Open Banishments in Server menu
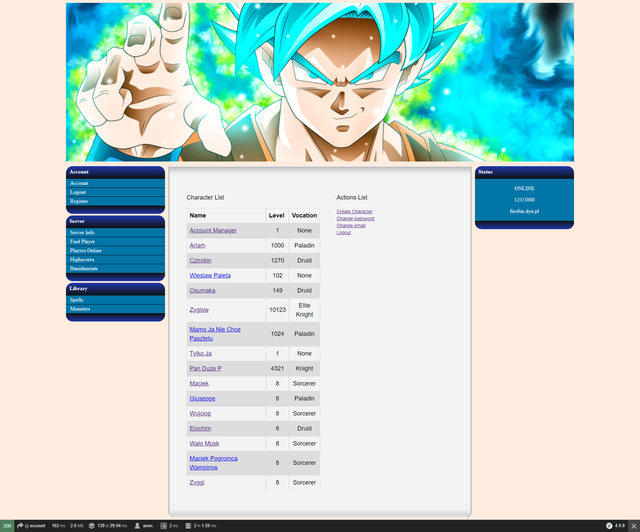640x532 pixels. coord(84,268)
